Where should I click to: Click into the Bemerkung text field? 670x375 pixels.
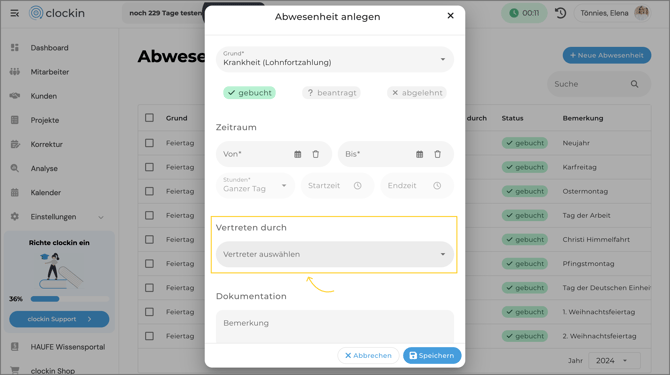(x=335, y=327)
